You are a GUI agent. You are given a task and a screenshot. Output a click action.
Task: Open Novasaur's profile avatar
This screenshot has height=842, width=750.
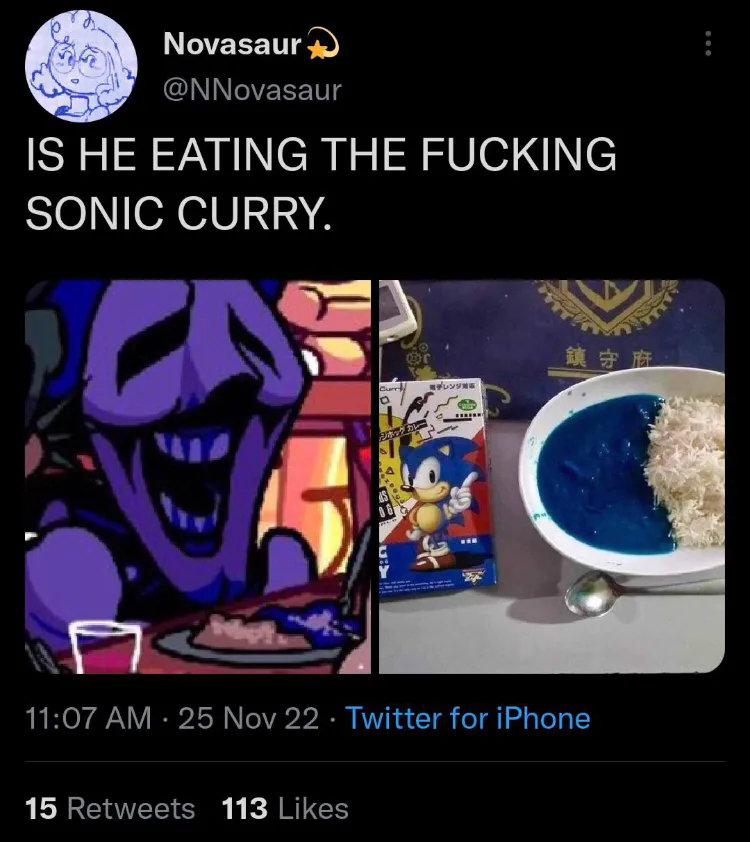click(81, 66)
